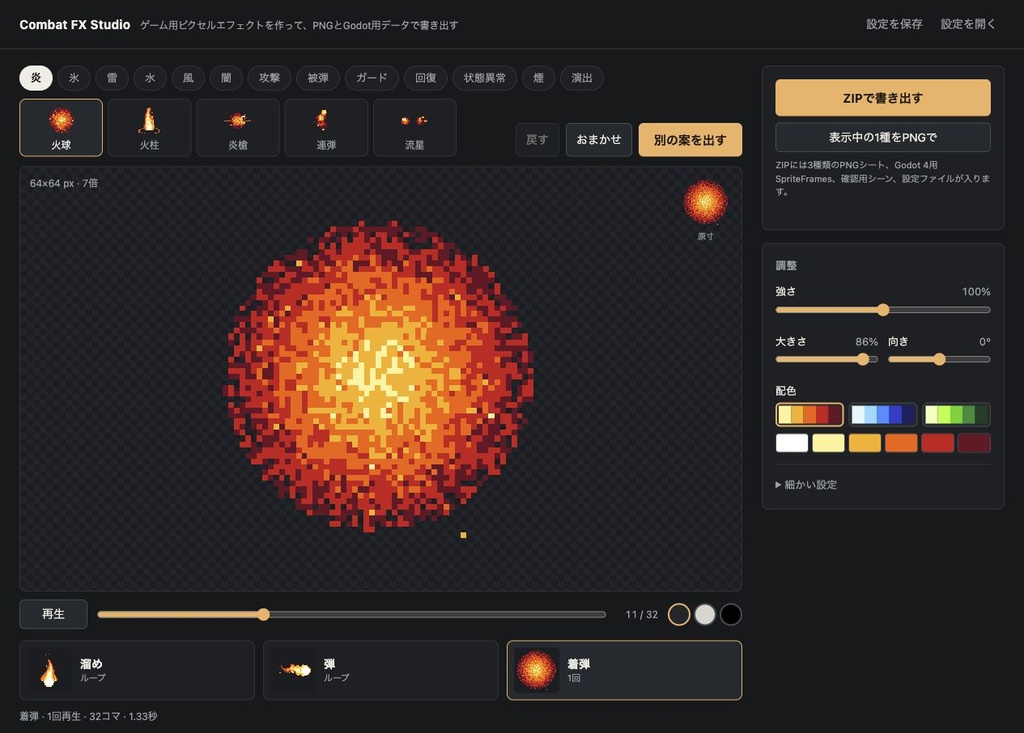Switch to the 状態異常 status ailment tab
This screenshot has height=733, width=1024.
[485, 78]
